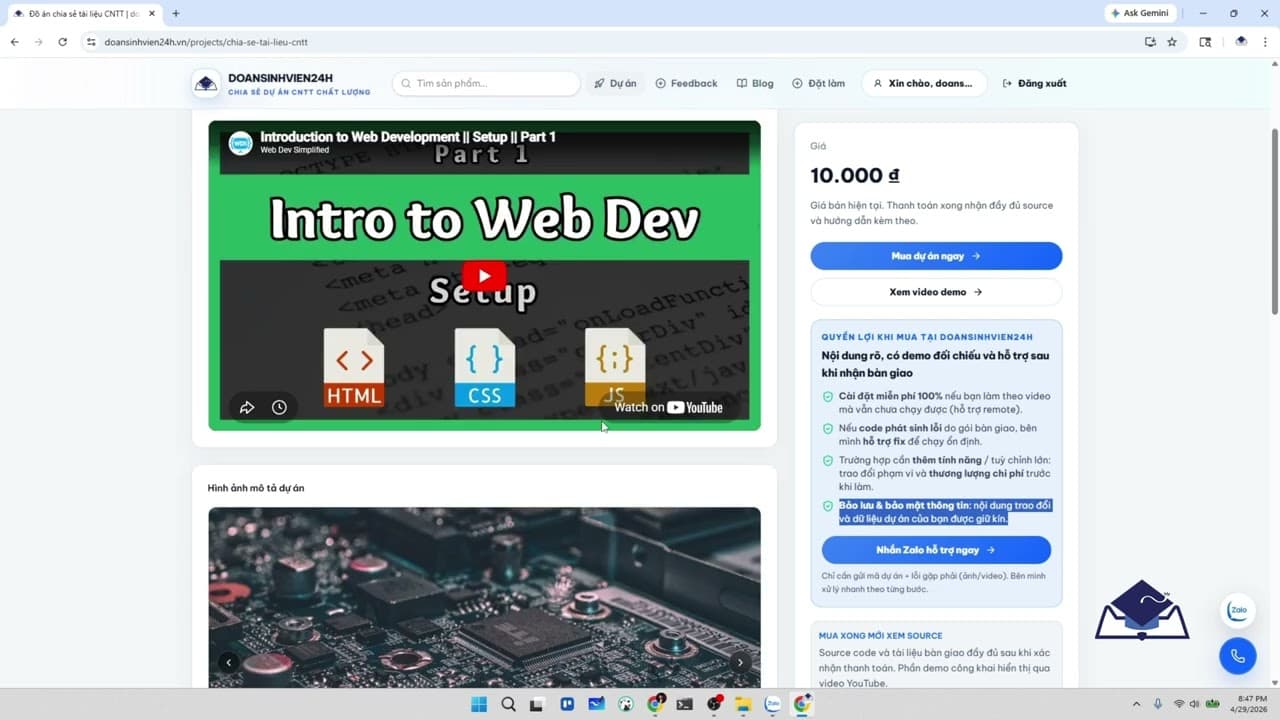The height and width of the screenshot is (720, 1280).
Task: Click the DOANSINHVIEN24H graduation cap logo
Action: (x=206, y=84)
